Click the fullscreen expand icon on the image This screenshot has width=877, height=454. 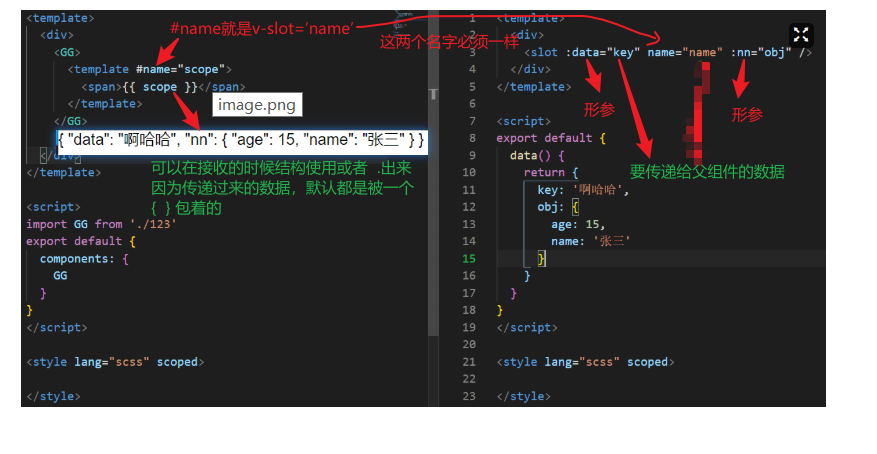[x=801, y=35]
